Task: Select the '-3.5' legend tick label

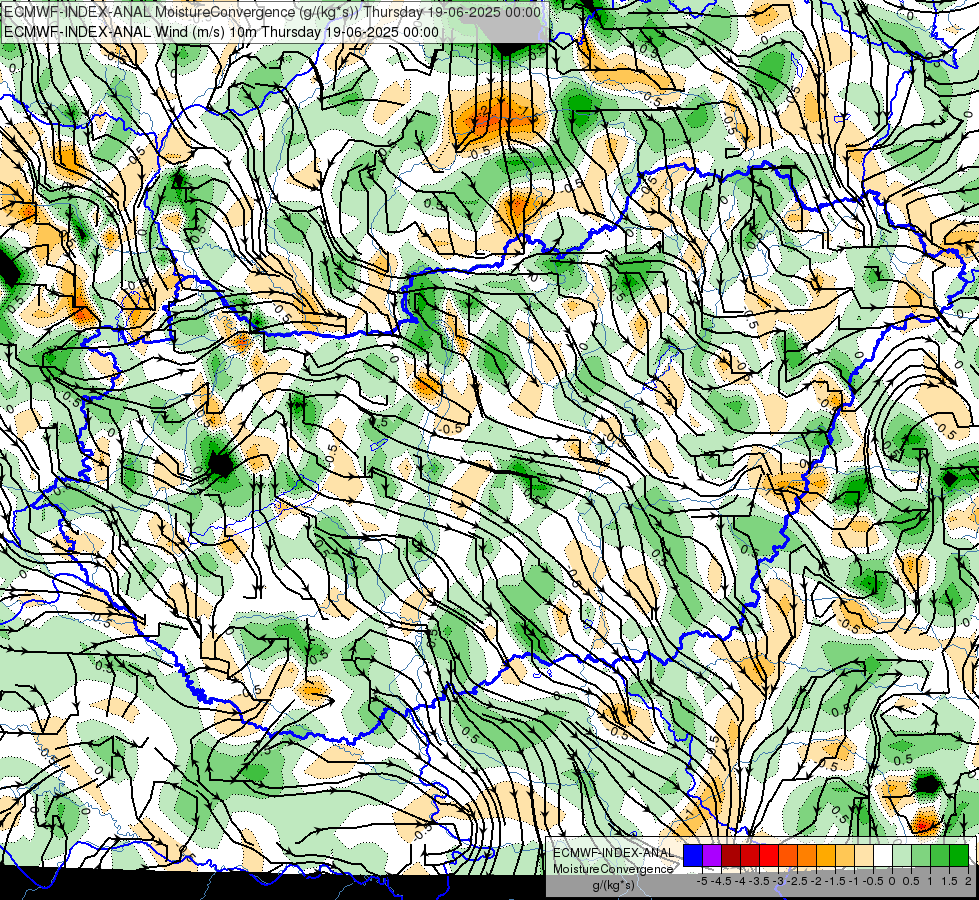Action: pos(759,881)
